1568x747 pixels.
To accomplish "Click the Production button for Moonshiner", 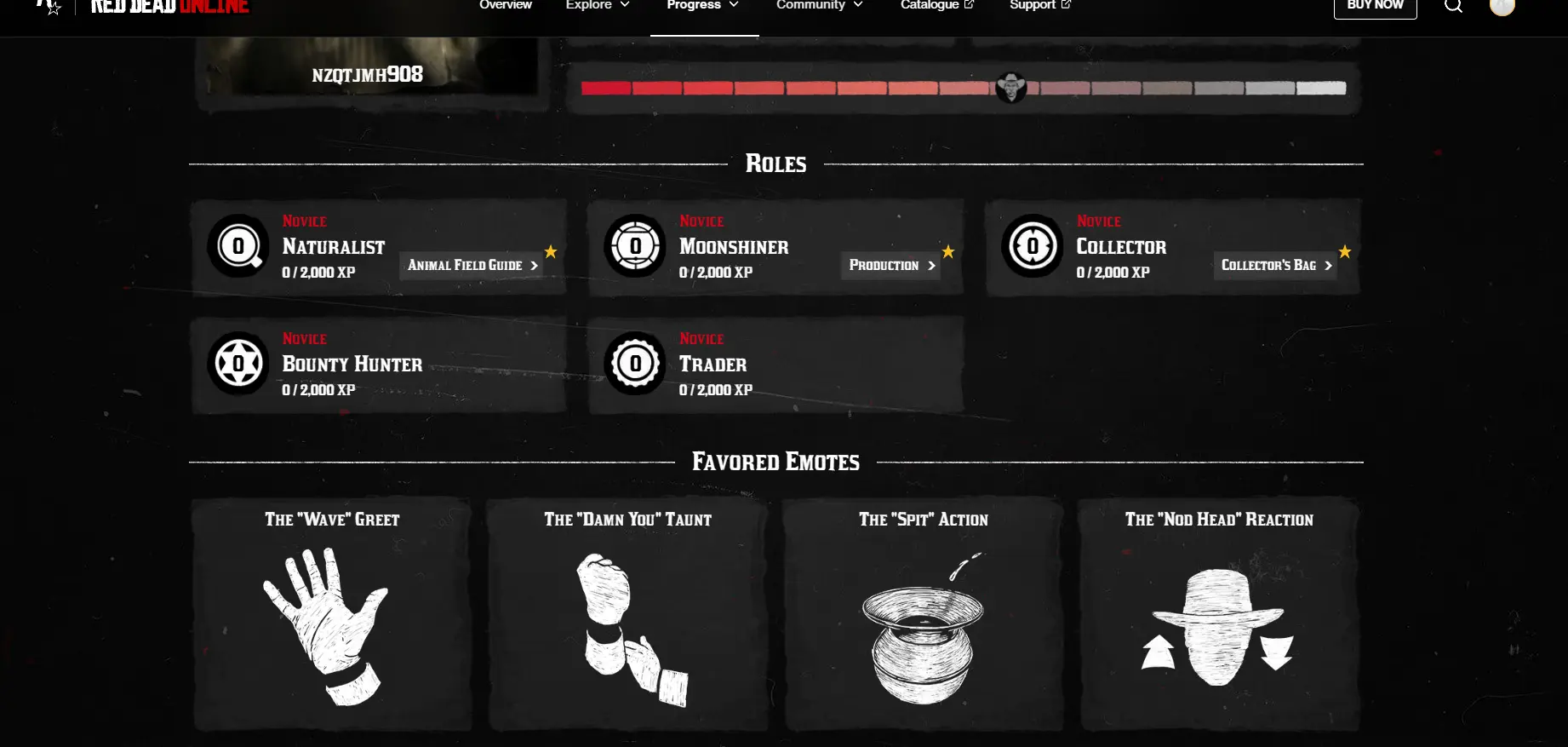I will click(891, 265).
